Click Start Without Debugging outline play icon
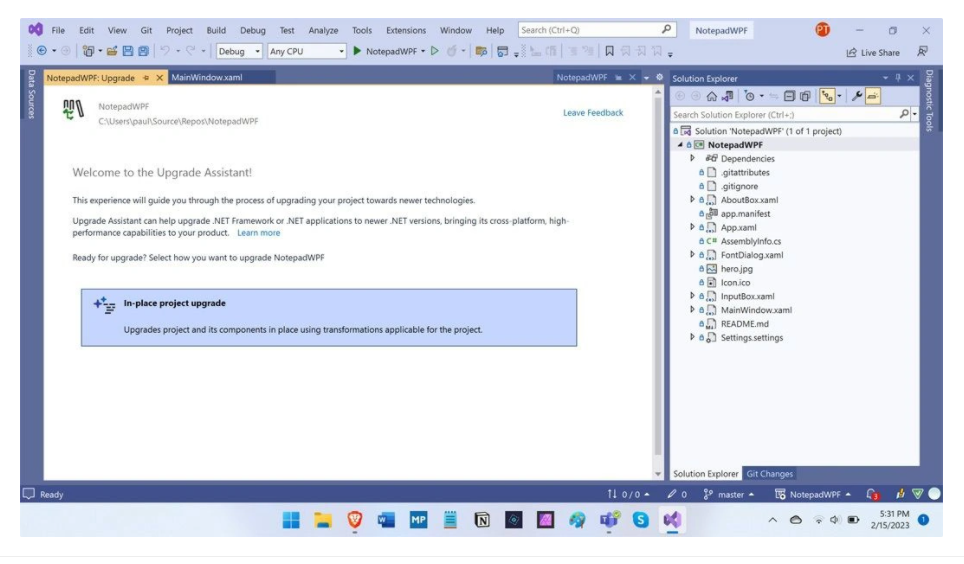Screen dimensions: 964x564 click(x=435, y=51)
